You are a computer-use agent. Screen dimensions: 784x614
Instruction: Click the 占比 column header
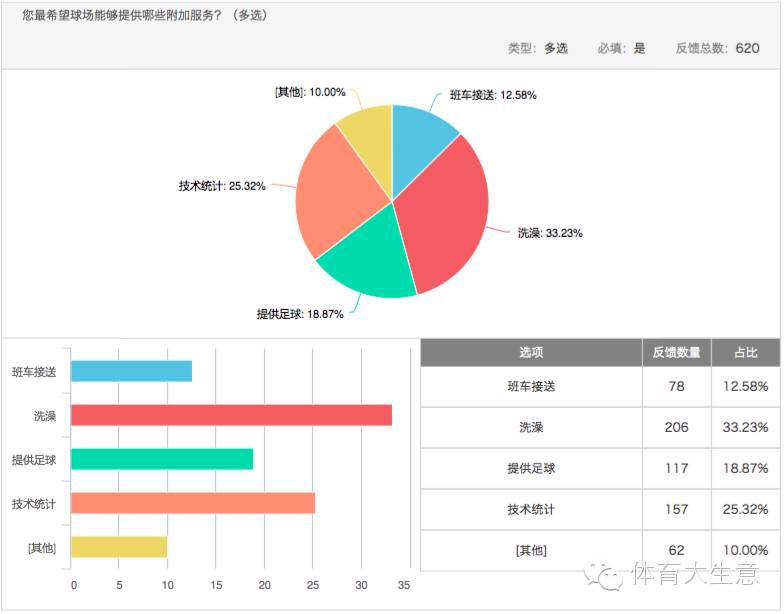point(746,352)
